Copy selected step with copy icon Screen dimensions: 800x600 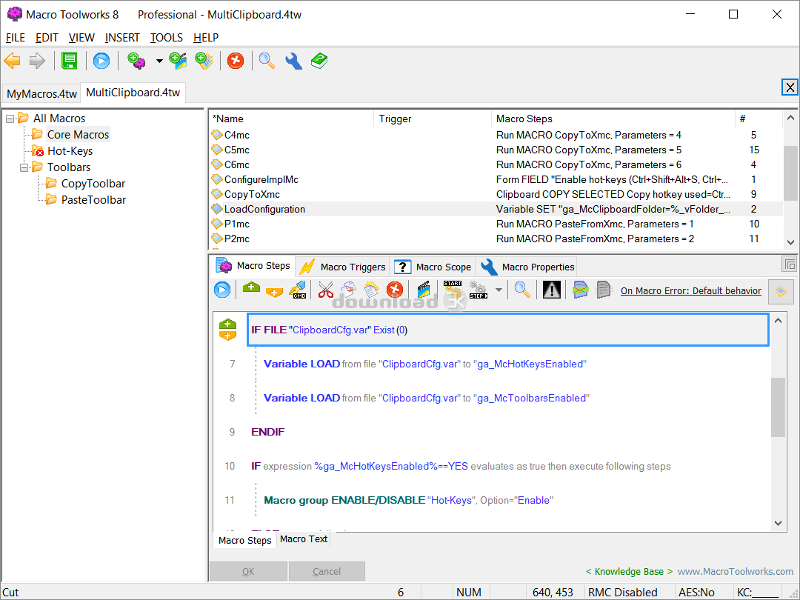coord(348,290)
